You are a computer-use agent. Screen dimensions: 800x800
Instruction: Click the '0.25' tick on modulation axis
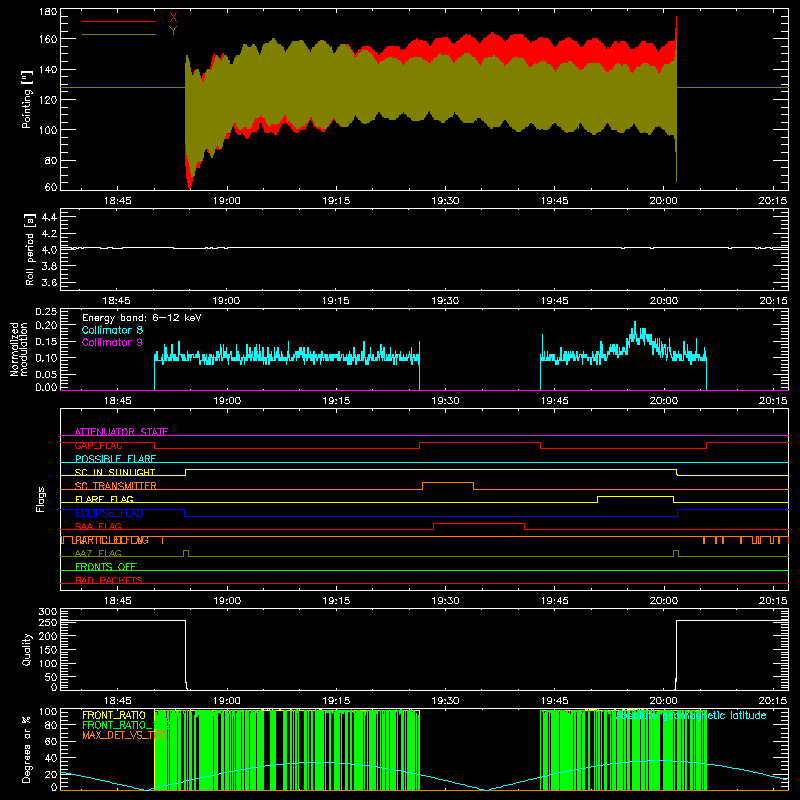click(46, 312)
